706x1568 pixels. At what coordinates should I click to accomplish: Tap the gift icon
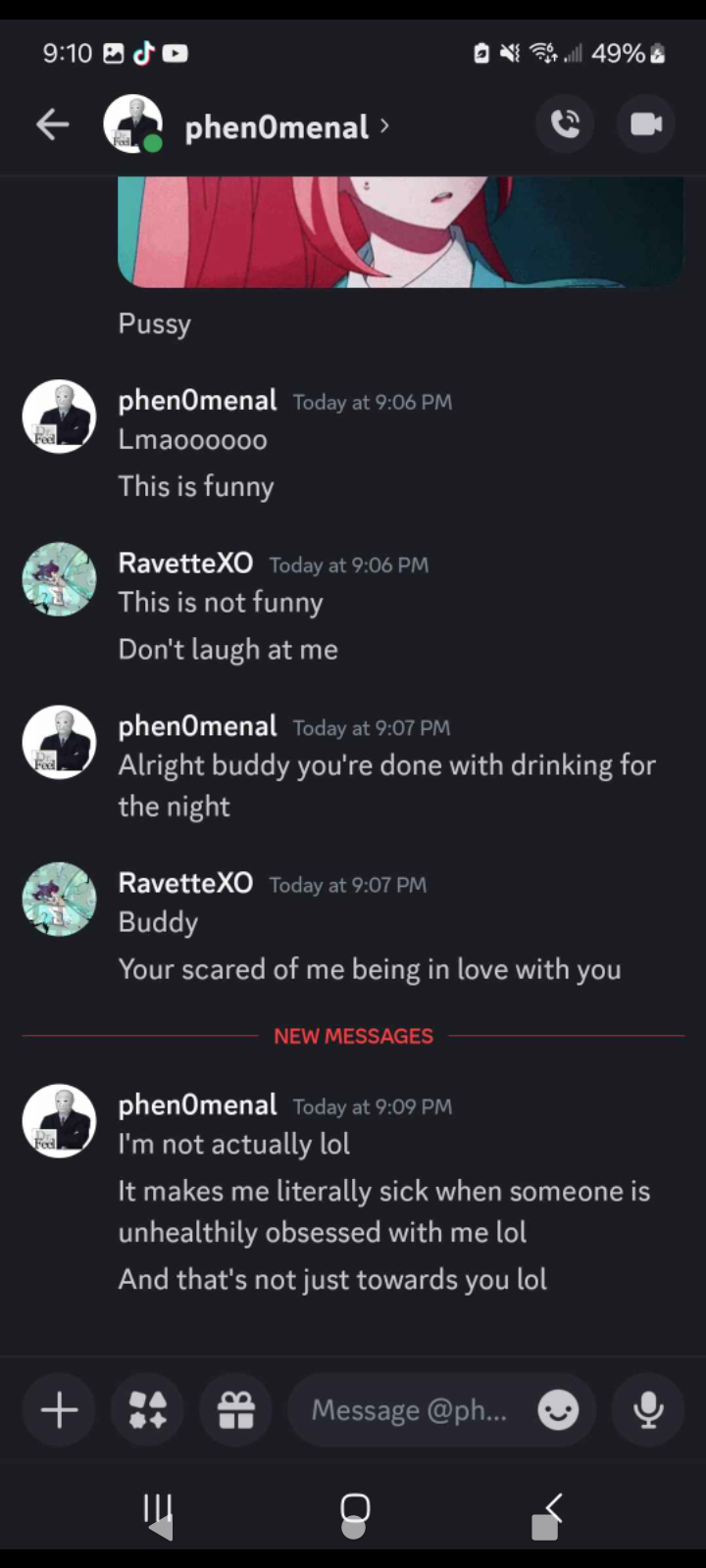point(236,1410)
